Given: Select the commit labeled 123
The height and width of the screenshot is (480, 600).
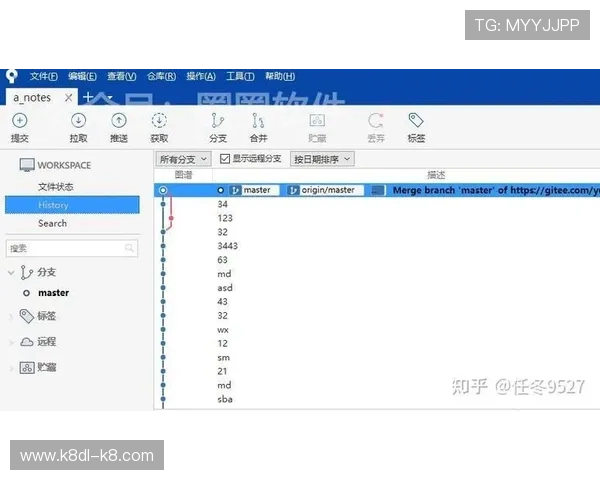Looking at the screenshot, I should 225,218.
